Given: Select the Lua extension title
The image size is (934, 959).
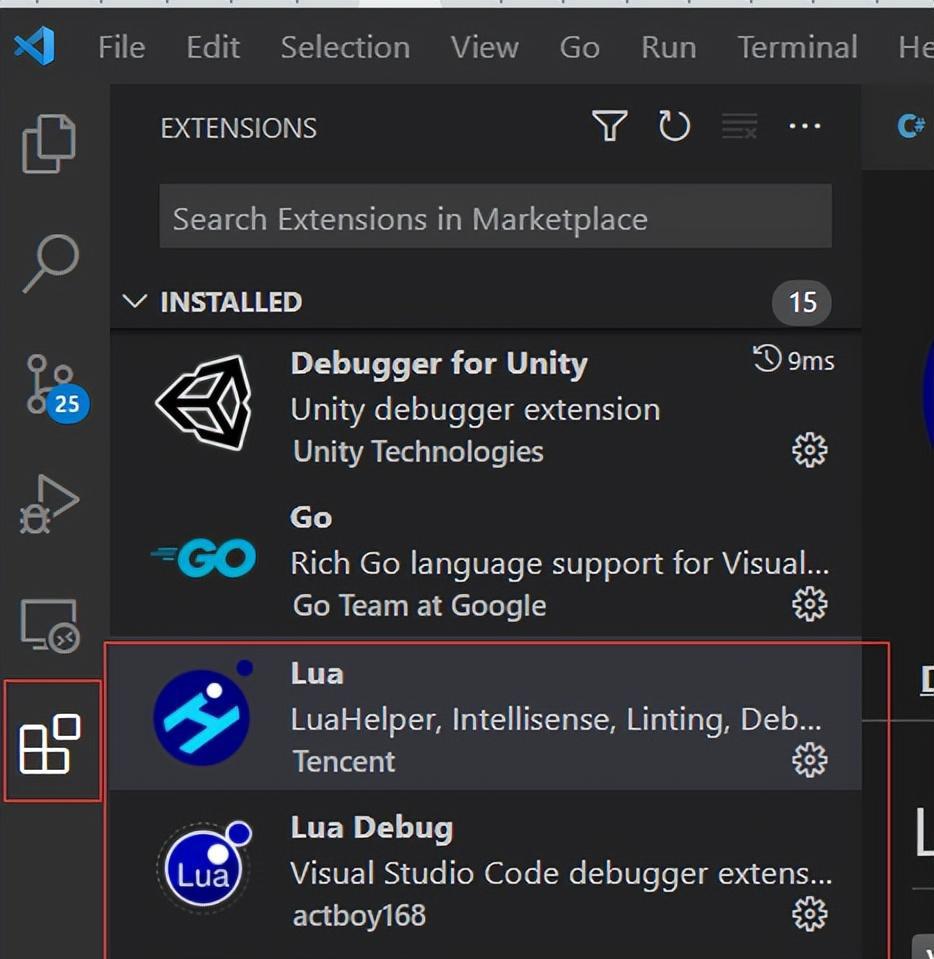Looking at the screenshot, I should (x=317, y=673).
